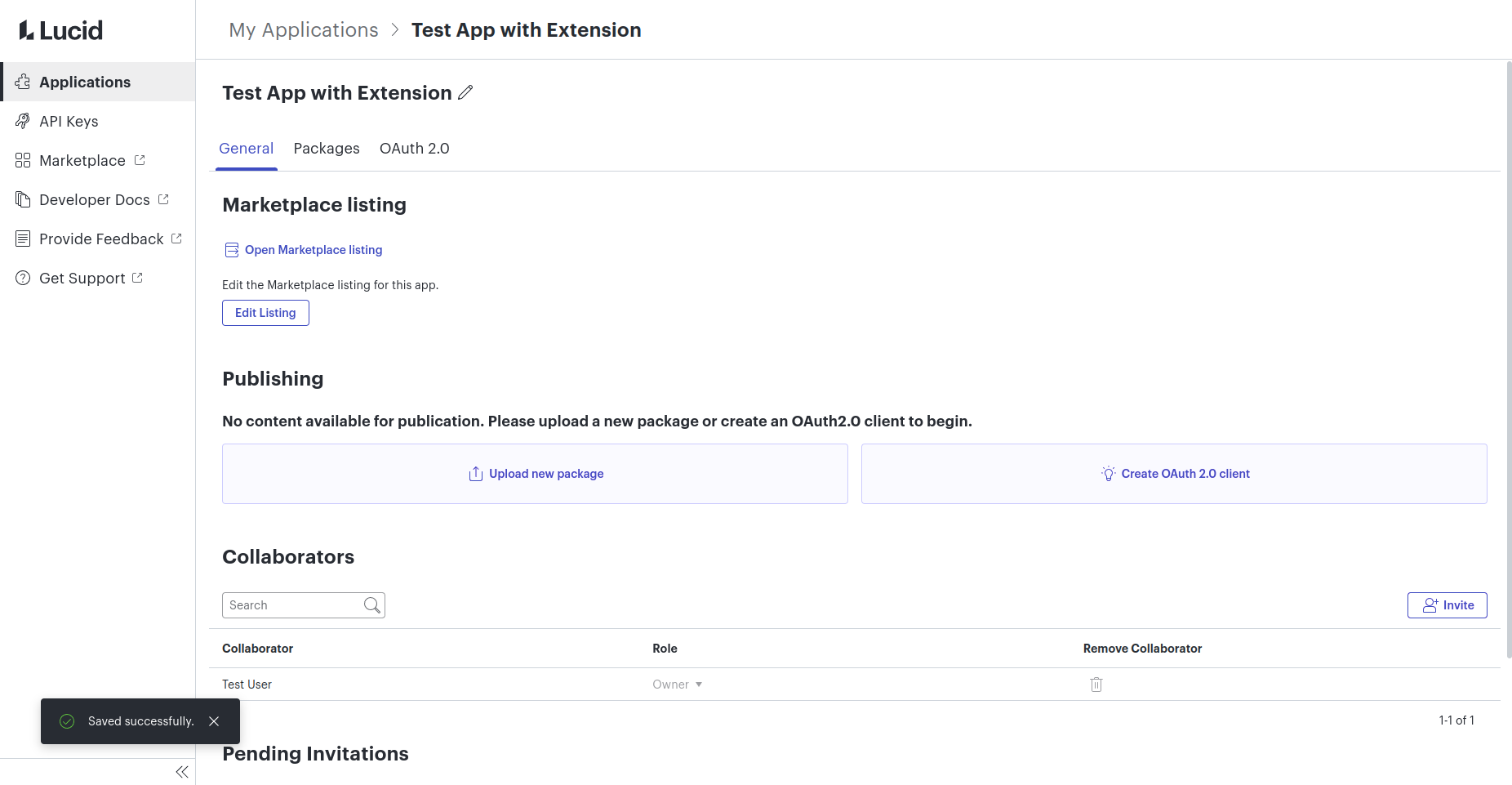This screenshot has height=785, width=1512.
Task: Click the add-person icon in Invite
Action: [x=1430, y=605]
